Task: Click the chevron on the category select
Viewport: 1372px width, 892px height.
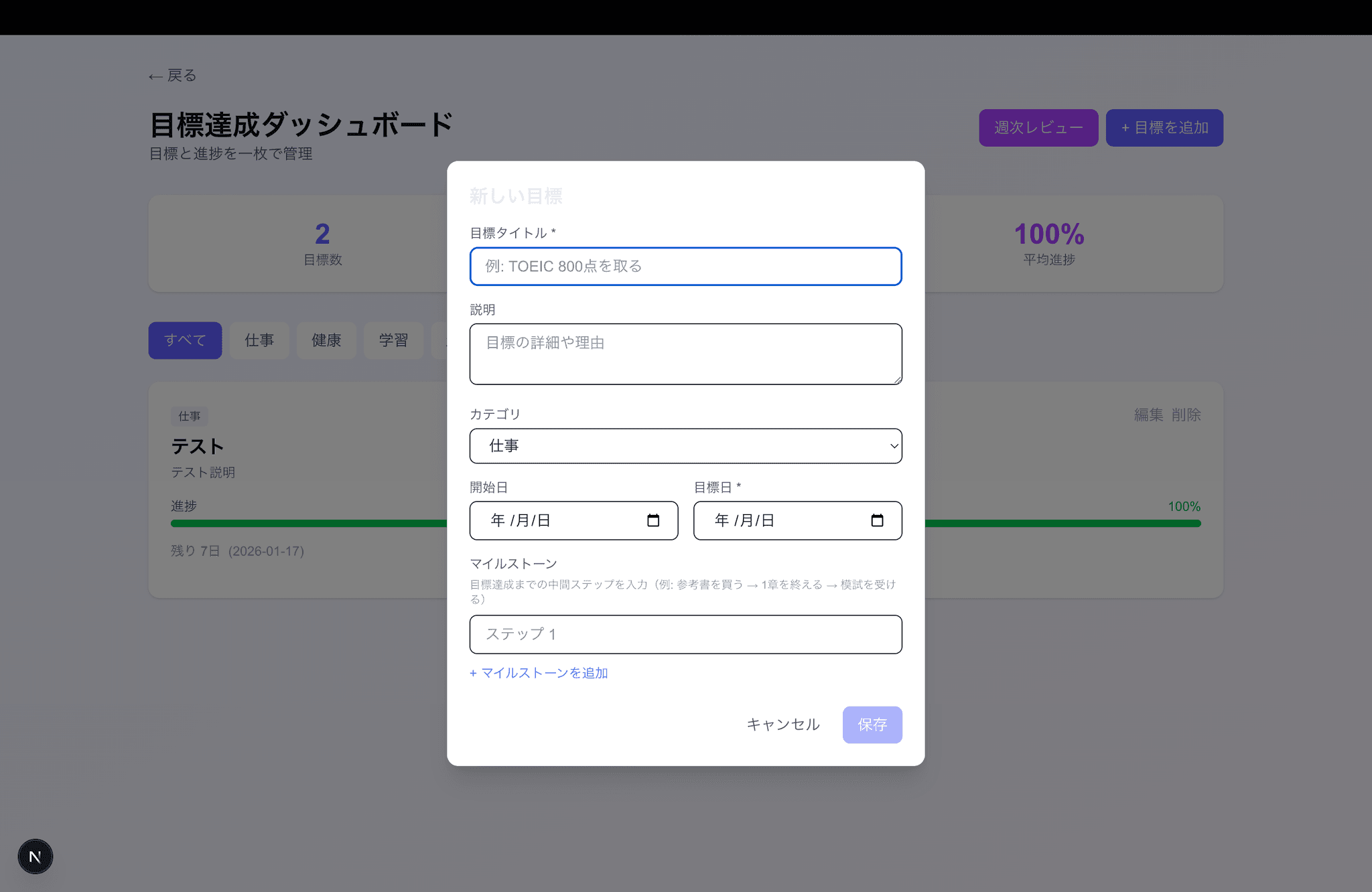Action: click(894, 446)
